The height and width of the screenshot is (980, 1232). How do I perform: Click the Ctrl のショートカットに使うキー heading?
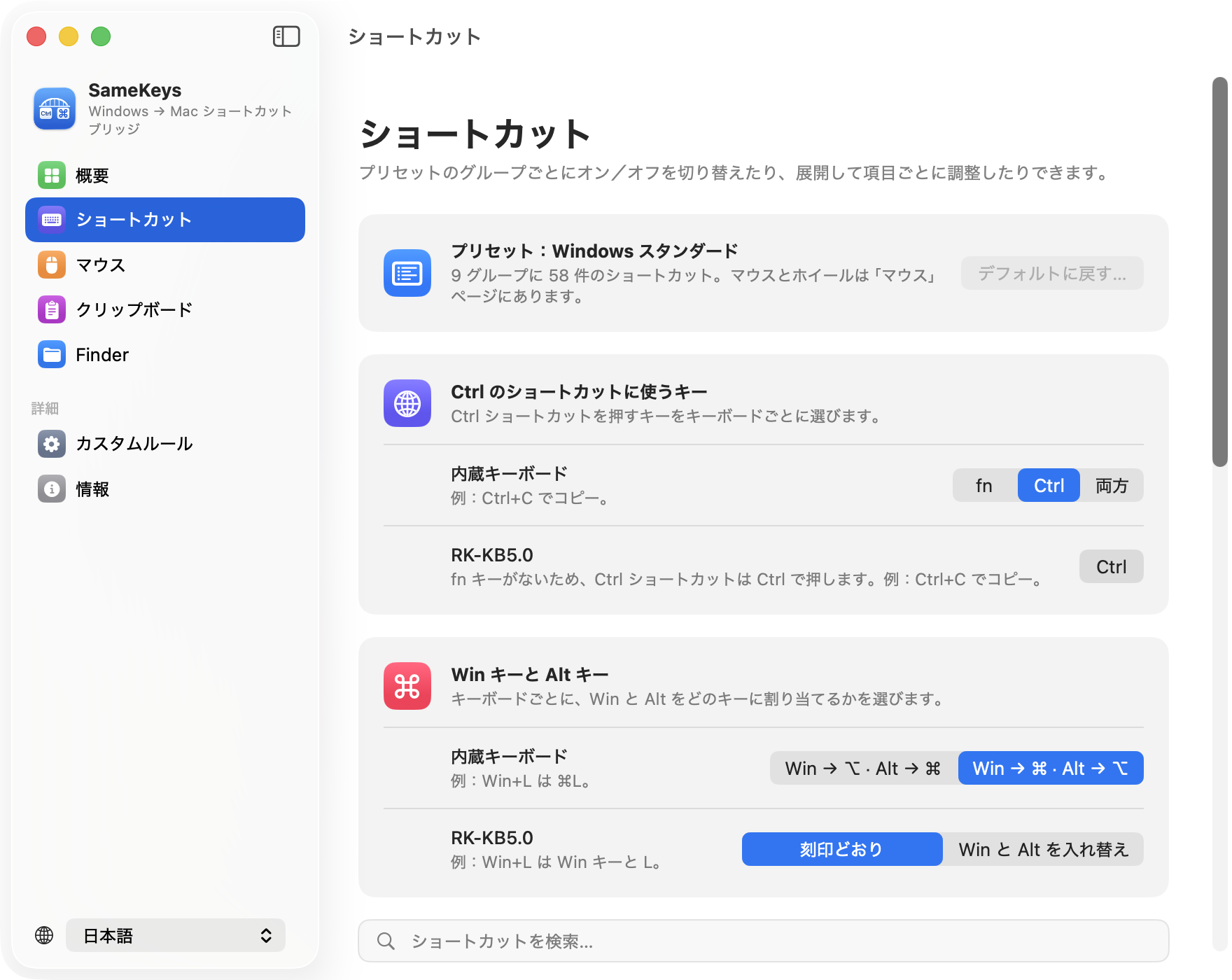point(579,391)
